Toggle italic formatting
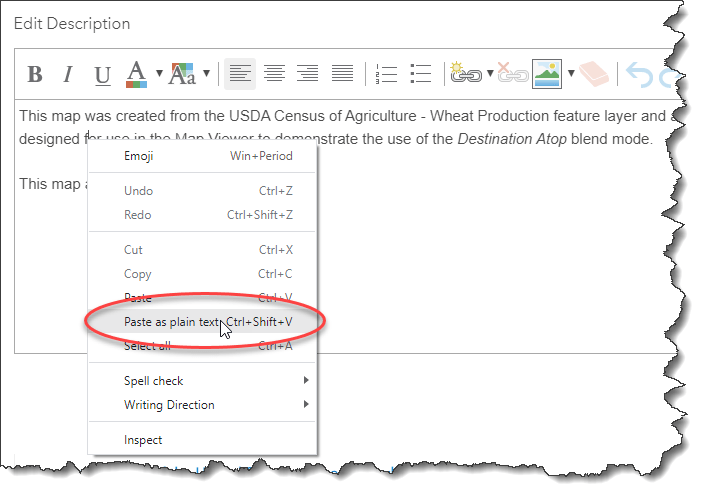The width and height of the screenshot is (709, 500). tap(68, 74)
